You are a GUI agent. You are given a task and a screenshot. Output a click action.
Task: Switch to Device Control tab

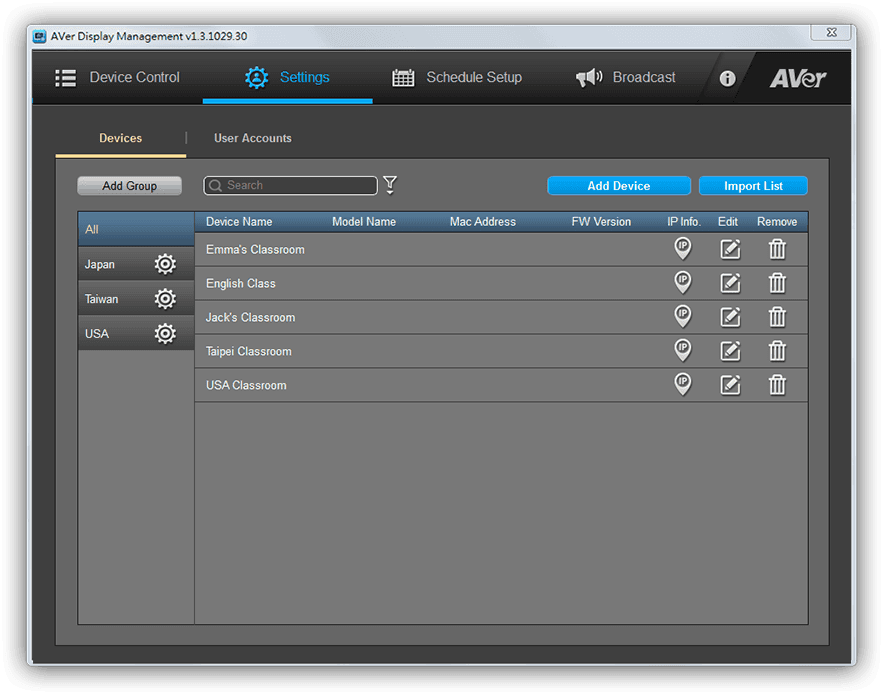pyautogui.click(x=117, y=77)
